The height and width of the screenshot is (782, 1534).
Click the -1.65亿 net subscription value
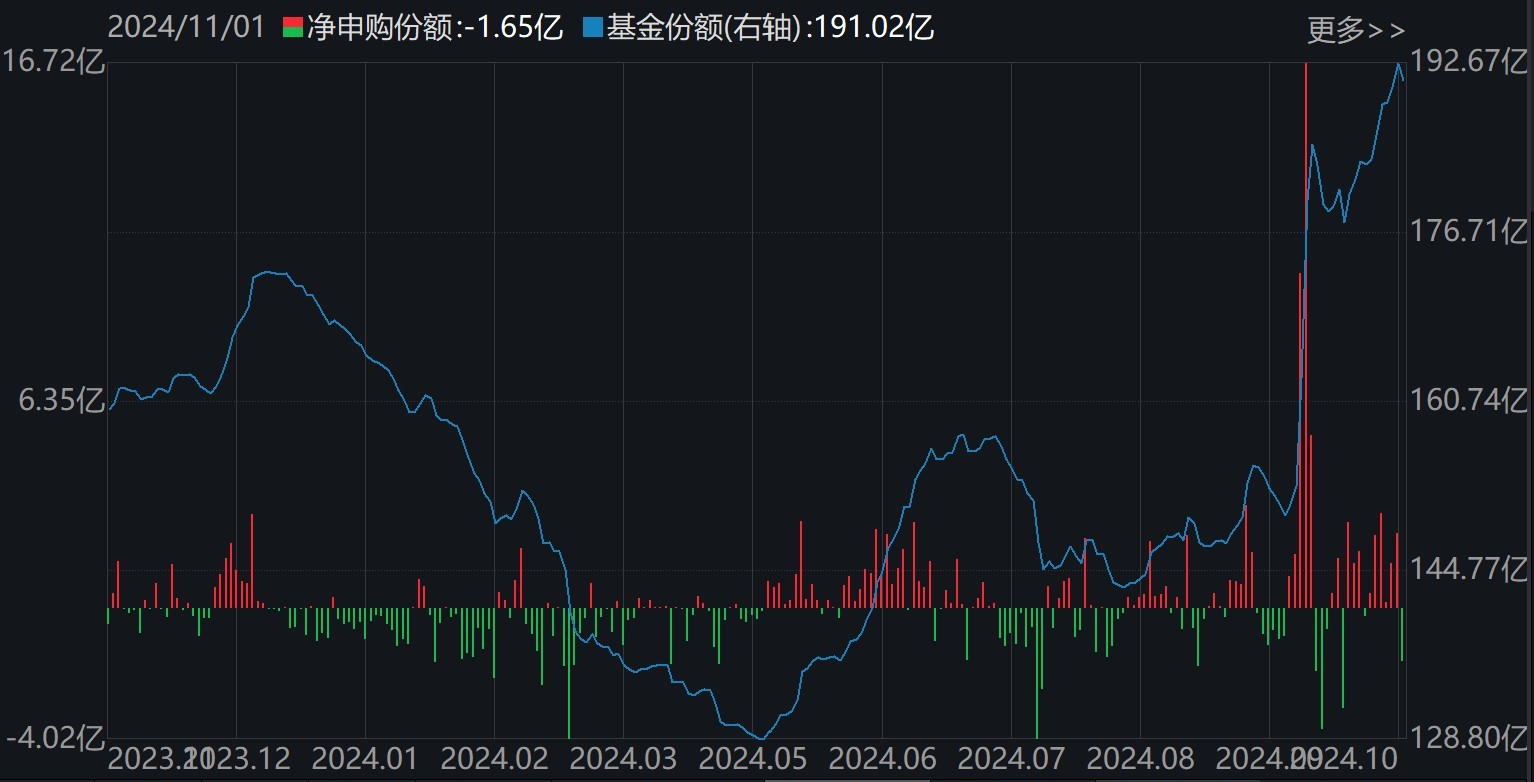pyautogui.click(x=514, y=27)
